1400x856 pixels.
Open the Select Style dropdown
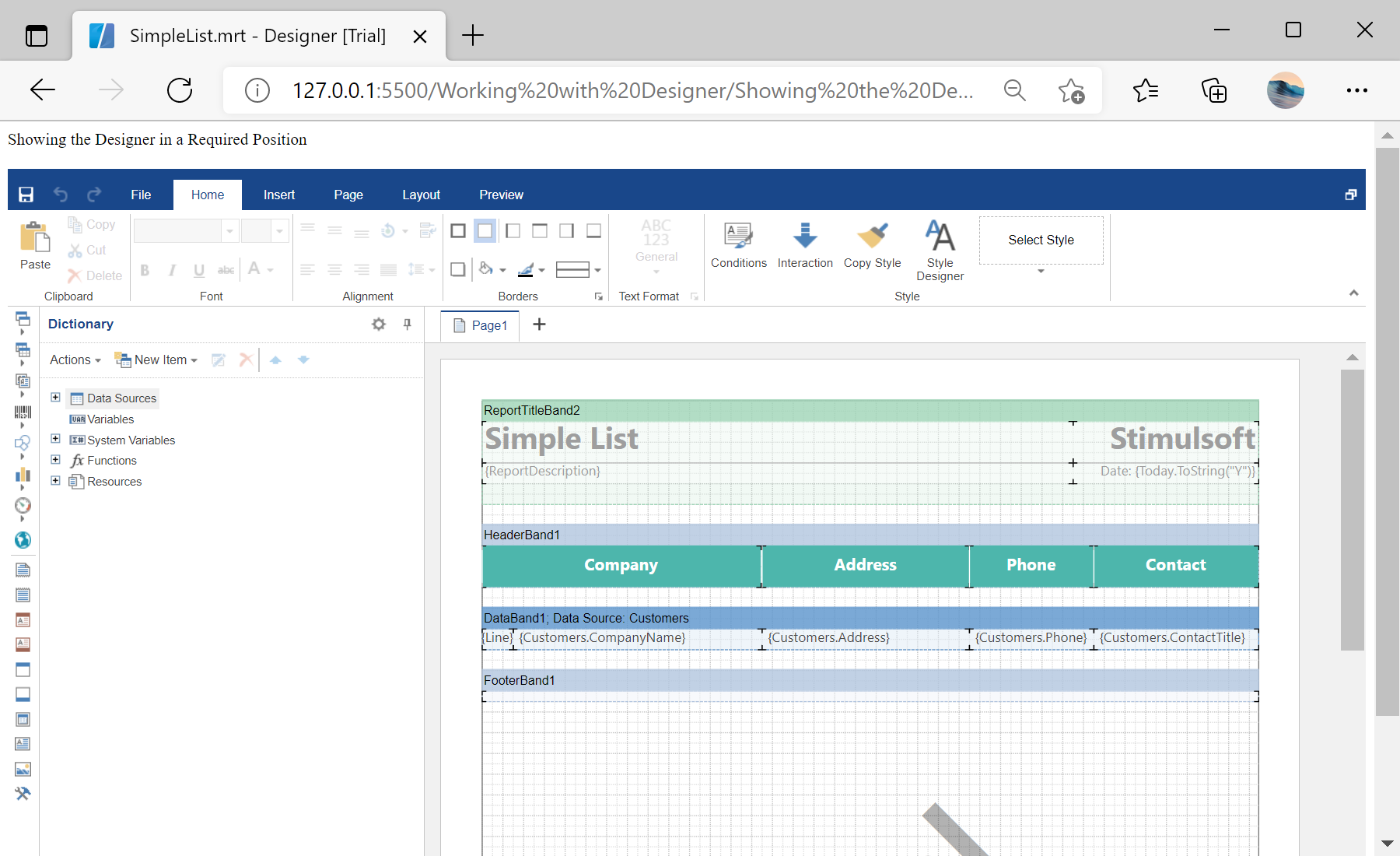[x=1041, y=271]
